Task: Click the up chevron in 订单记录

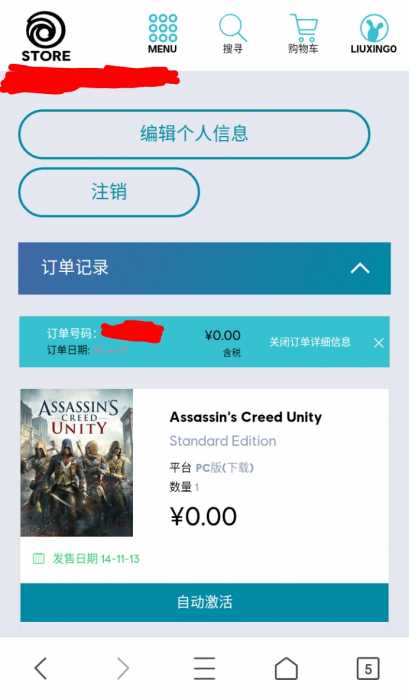Action: (x=360, y=268)
